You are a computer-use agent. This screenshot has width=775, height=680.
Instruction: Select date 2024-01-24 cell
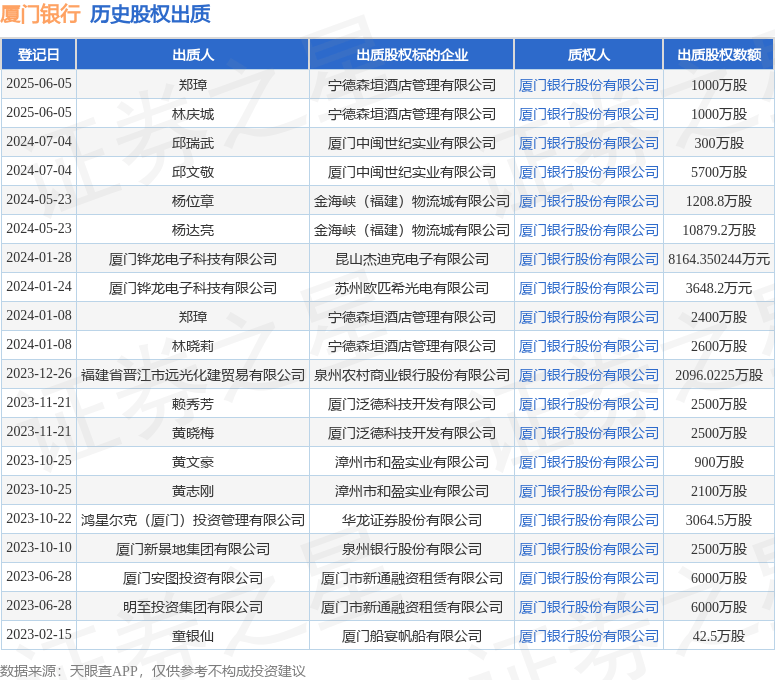[39, 288]
